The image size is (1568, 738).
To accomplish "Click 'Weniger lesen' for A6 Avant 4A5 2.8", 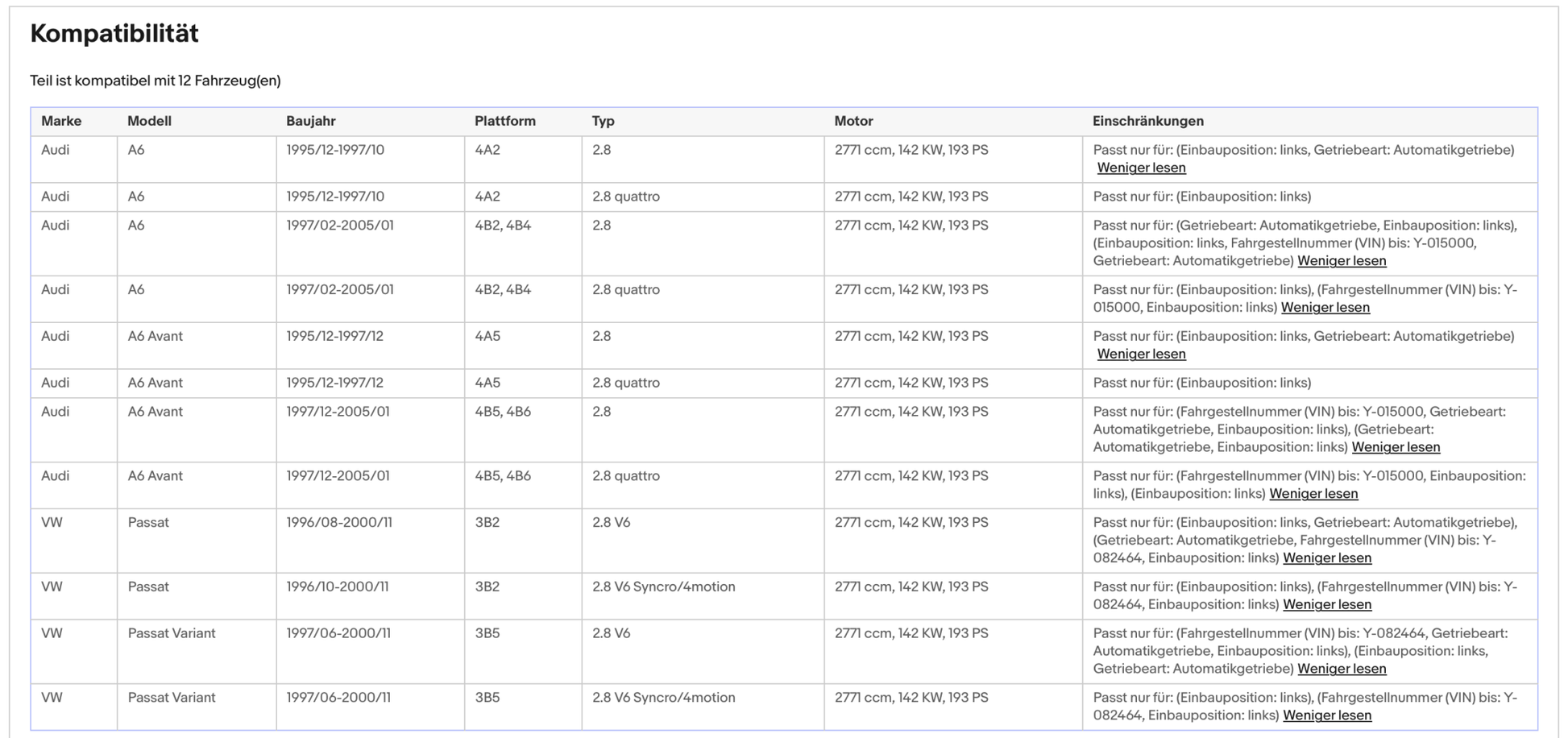I will (x=1141, y=354).
